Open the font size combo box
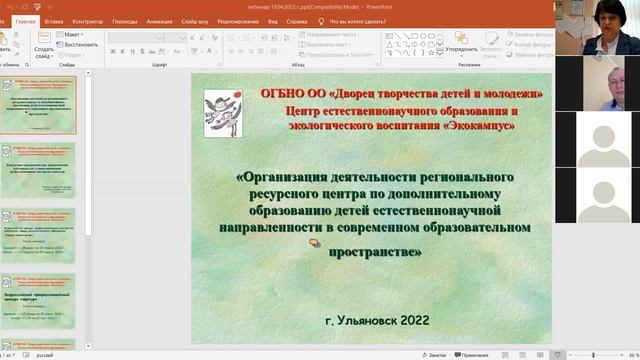640x360 pixels. [x=175, y=38]
